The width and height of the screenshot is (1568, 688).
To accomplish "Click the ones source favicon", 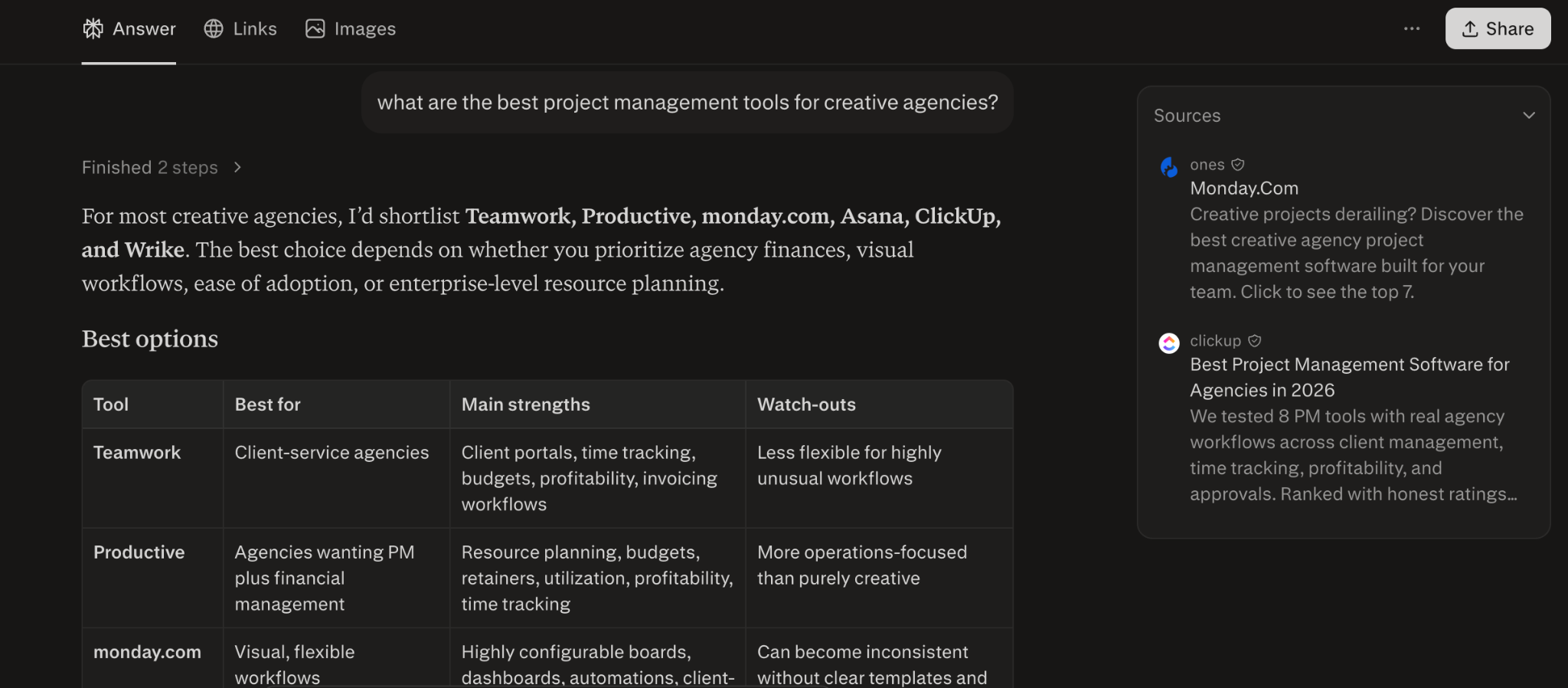I will point(1169,167).
